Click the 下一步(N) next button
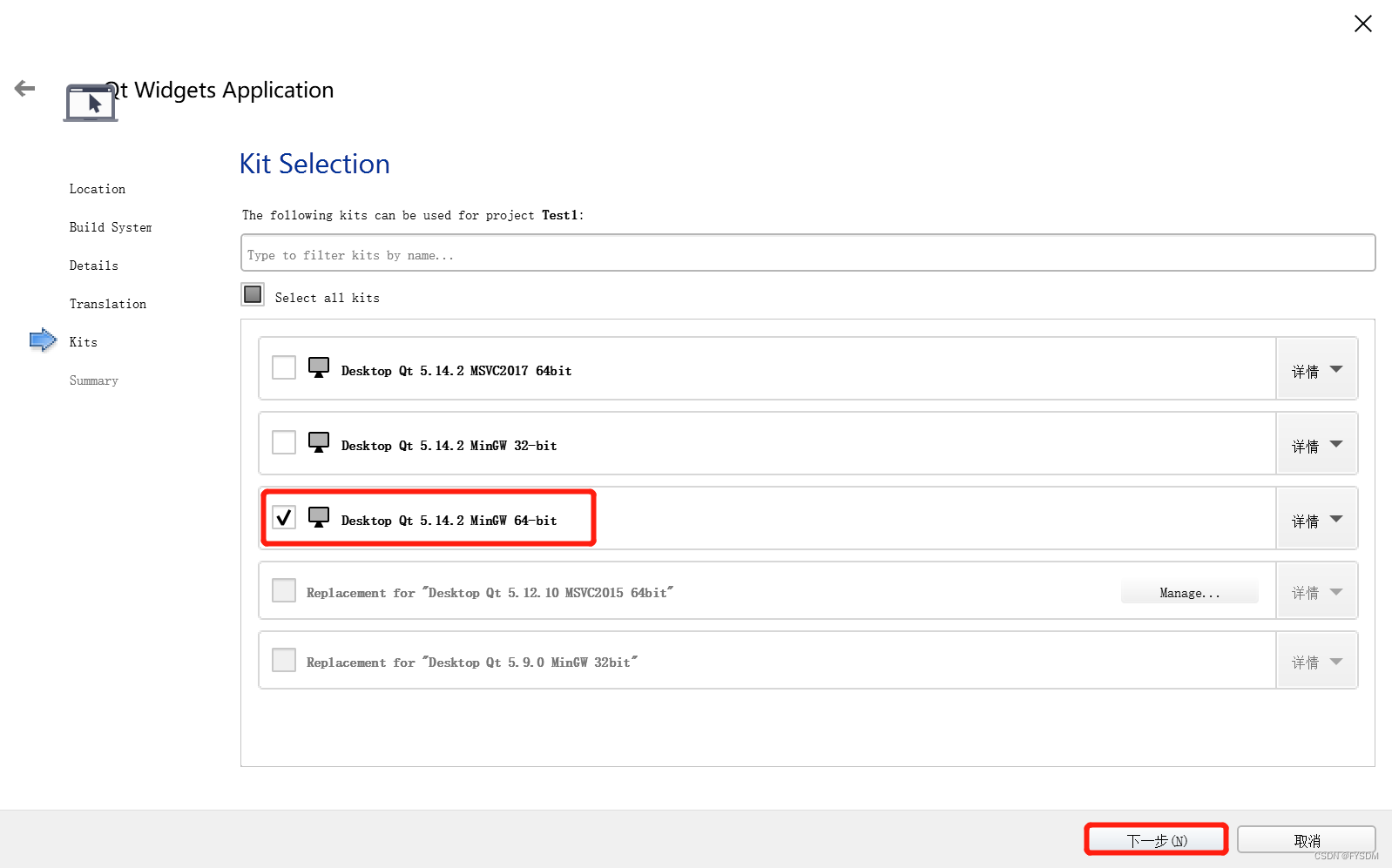Screen dimensions: 1392x868 (x=1157, y=840)
